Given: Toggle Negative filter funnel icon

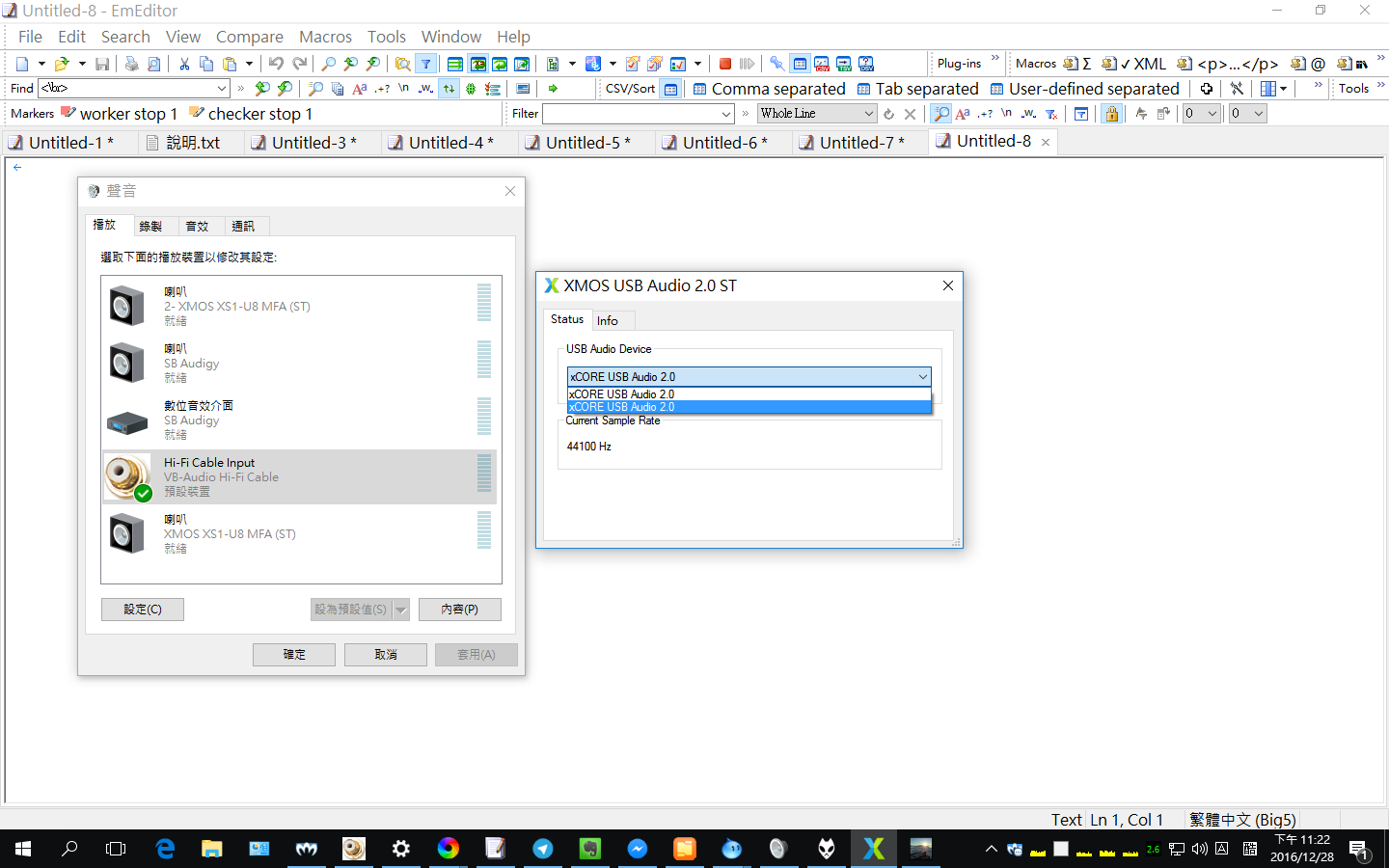Looking at the screenshot, I should (x=1051, y=114).
